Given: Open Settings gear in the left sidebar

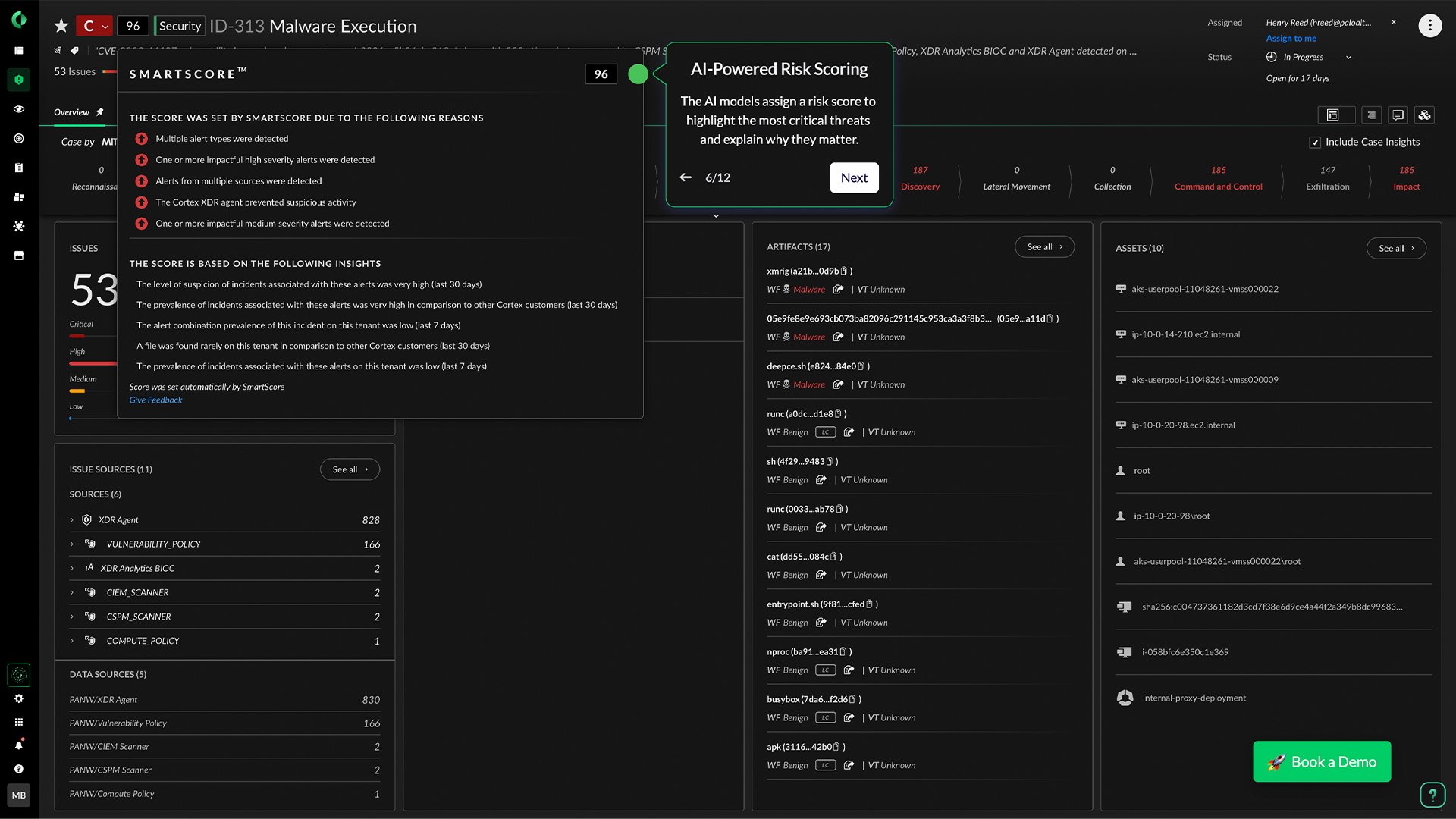Looking at the screenshot, I should tap(18, 698).
